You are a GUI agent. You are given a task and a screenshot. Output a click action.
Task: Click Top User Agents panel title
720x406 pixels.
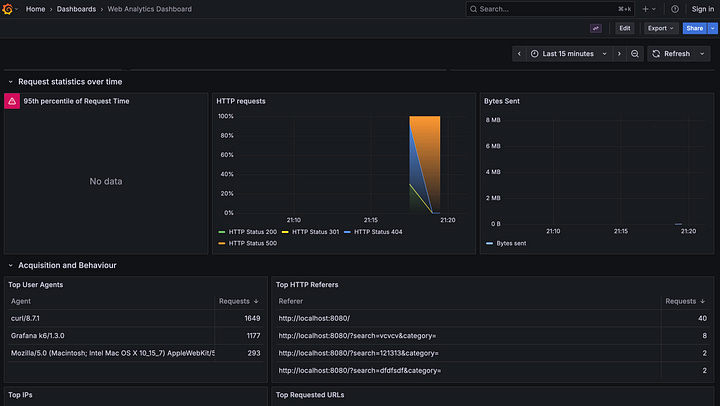35,285
